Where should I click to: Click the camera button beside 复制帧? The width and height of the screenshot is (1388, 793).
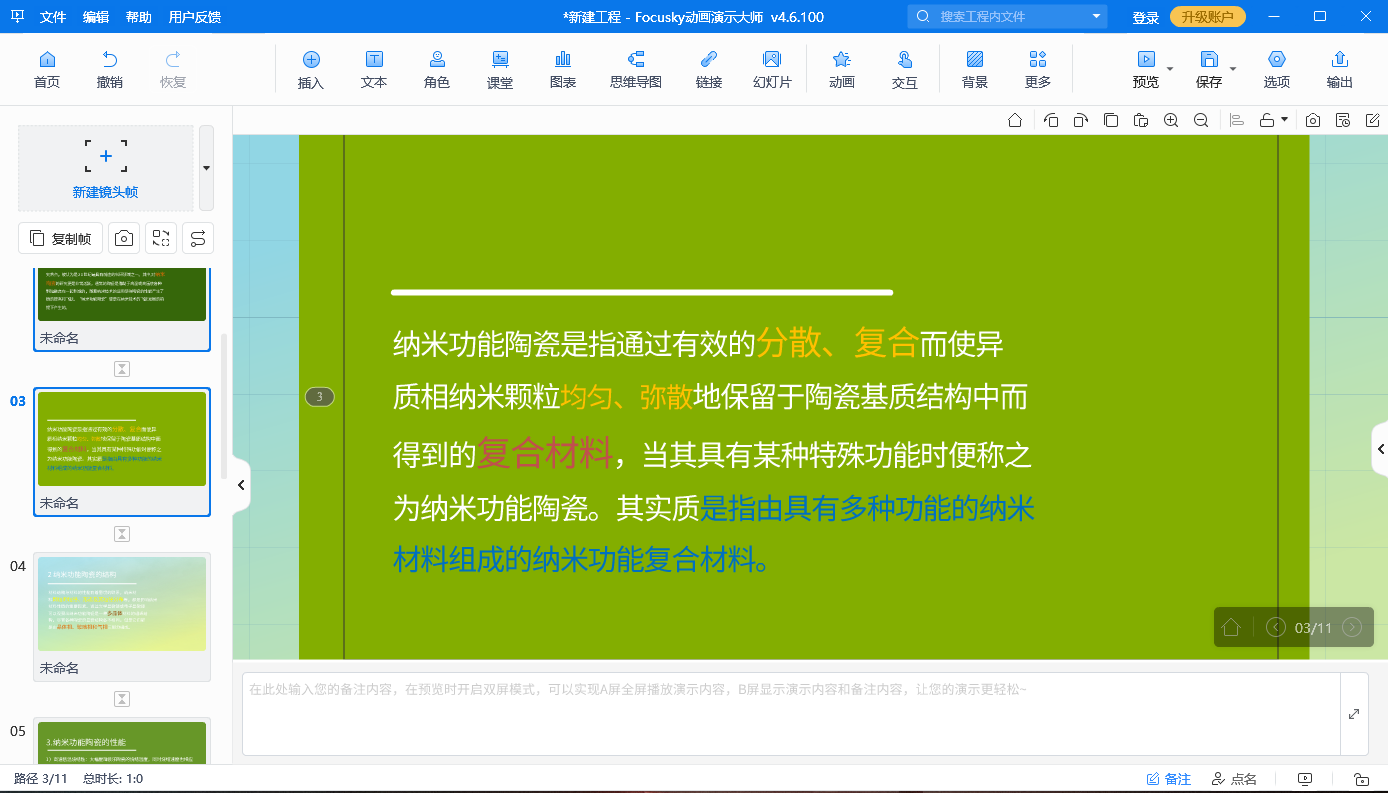tap(124, 238)
